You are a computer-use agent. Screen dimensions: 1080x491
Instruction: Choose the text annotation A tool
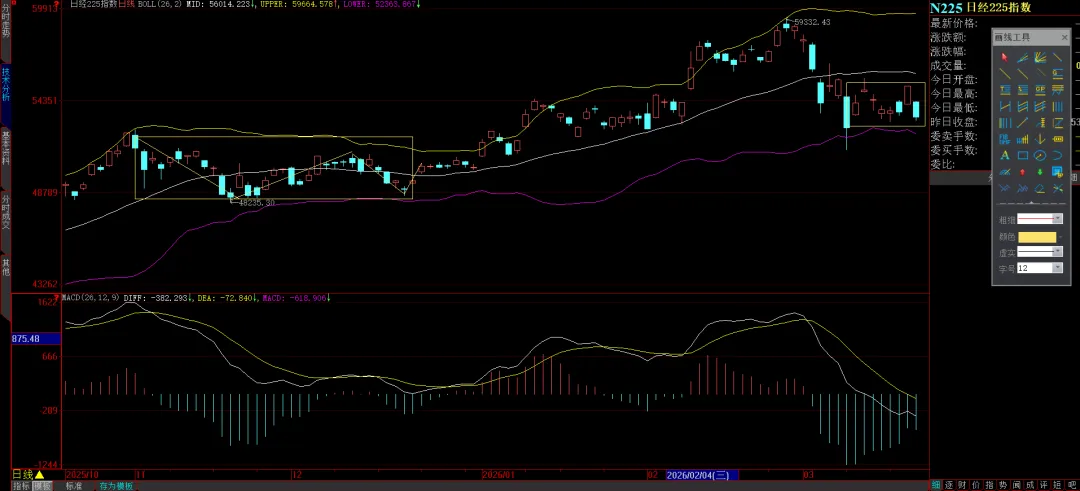1004,155
